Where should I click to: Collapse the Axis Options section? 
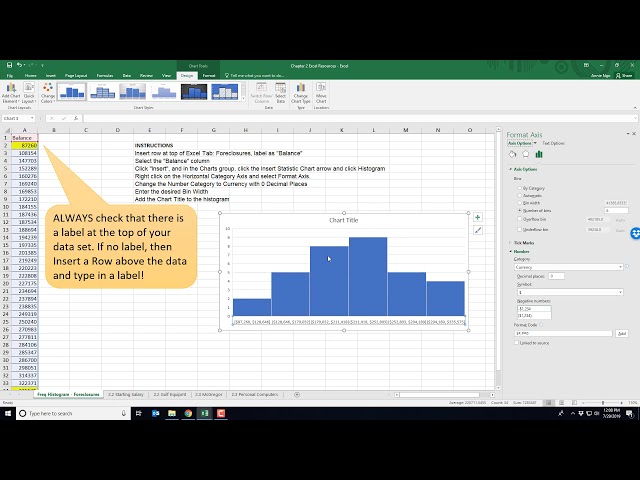[x=510, y=169]
